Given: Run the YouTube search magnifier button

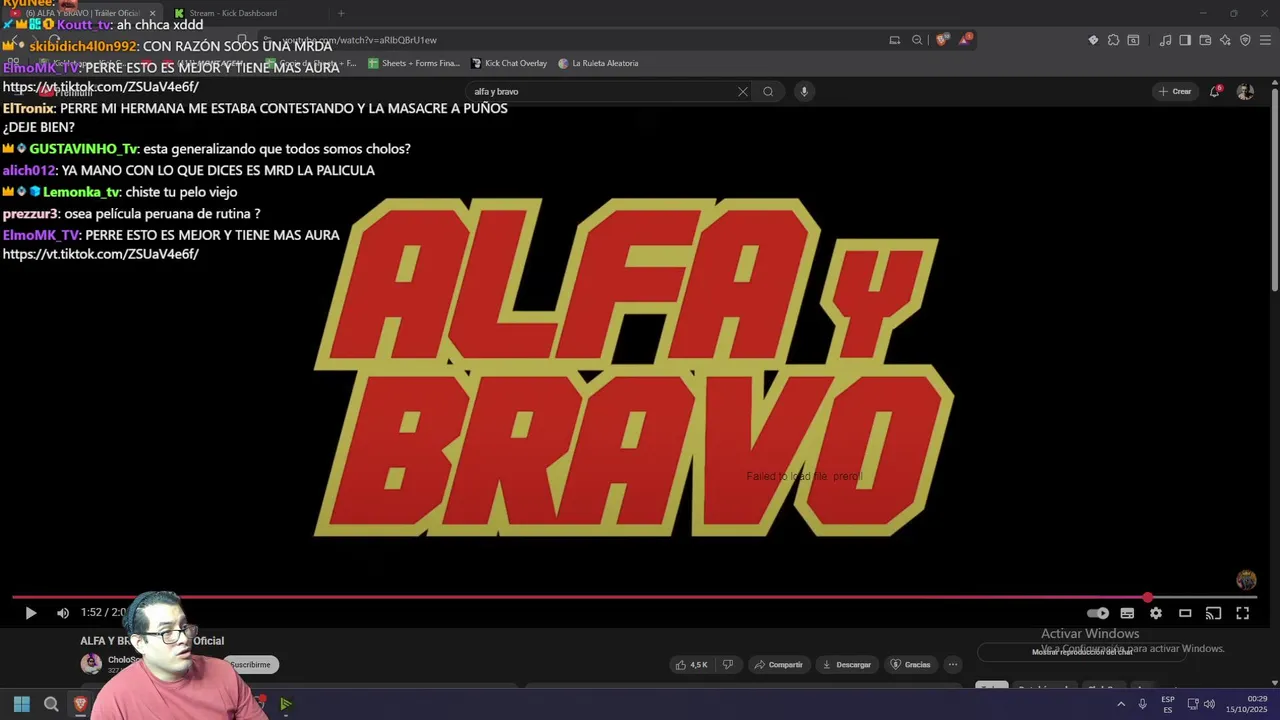Looking at the screenshot, I should click(768, 91).
